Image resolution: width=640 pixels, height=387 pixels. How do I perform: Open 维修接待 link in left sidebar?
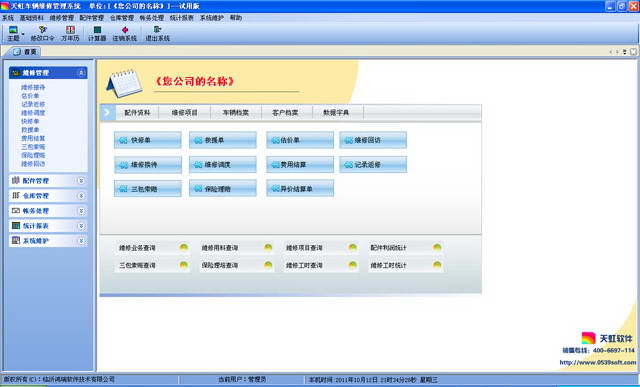click(33, 87)
